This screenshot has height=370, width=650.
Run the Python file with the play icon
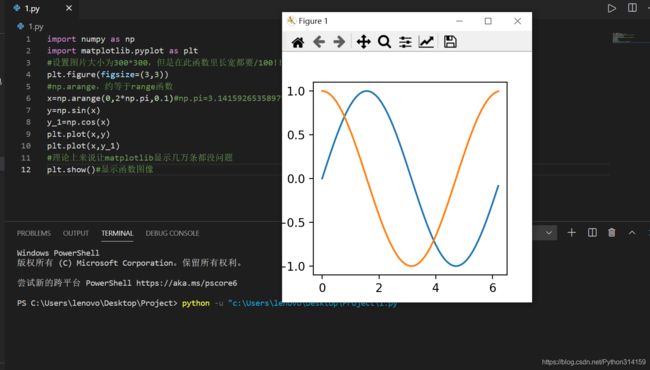coord(611,8)
